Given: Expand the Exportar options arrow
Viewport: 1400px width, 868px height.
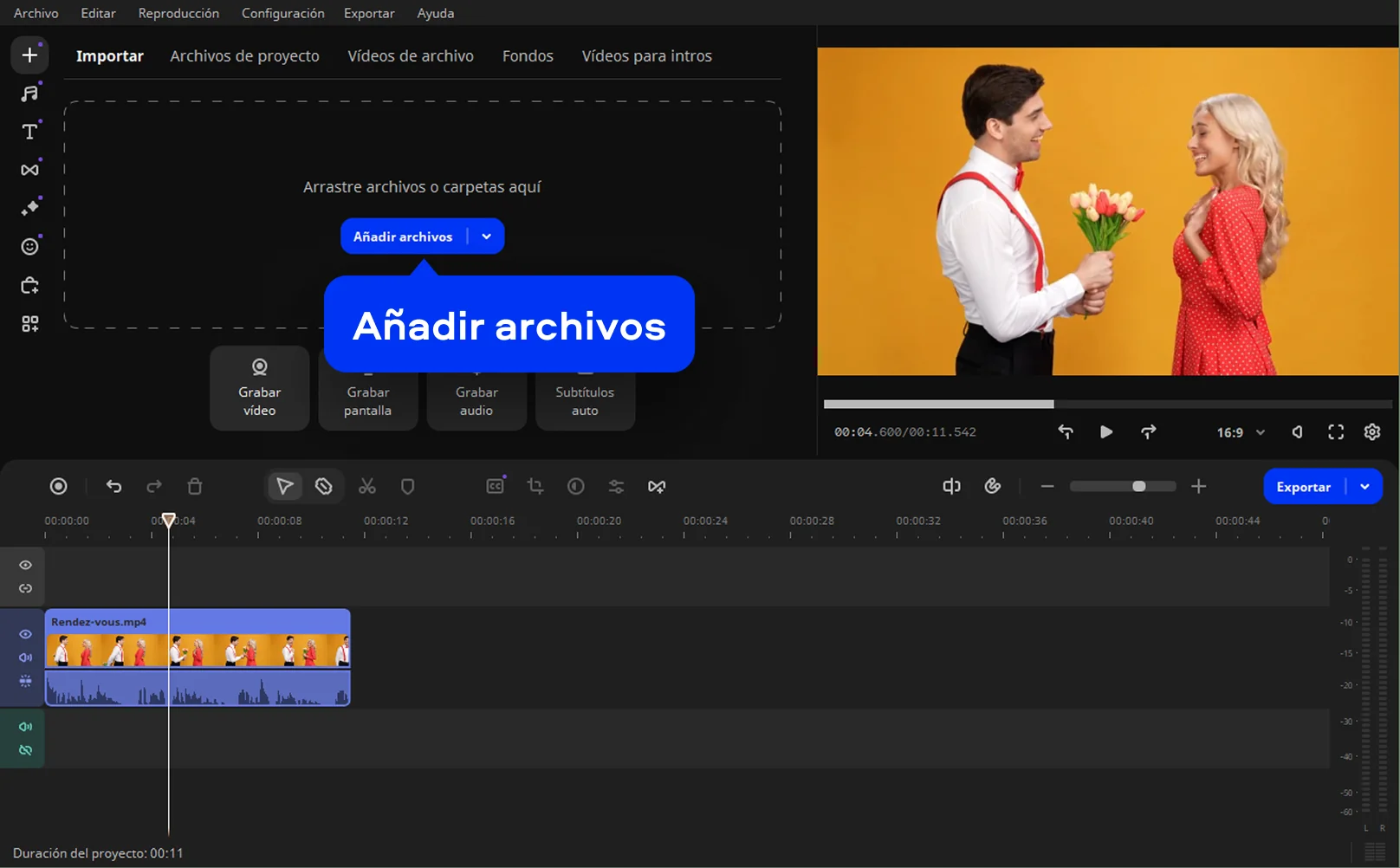Looking at the screenshot, I should (x=1365, y=487).
